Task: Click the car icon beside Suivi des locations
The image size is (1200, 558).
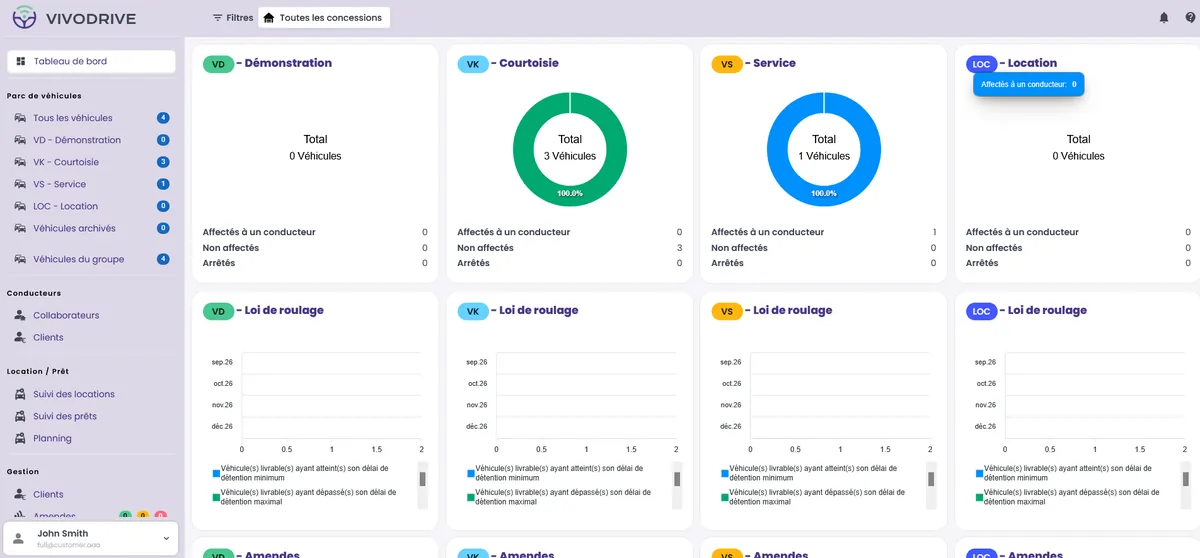Action: (x=21, y=394)
